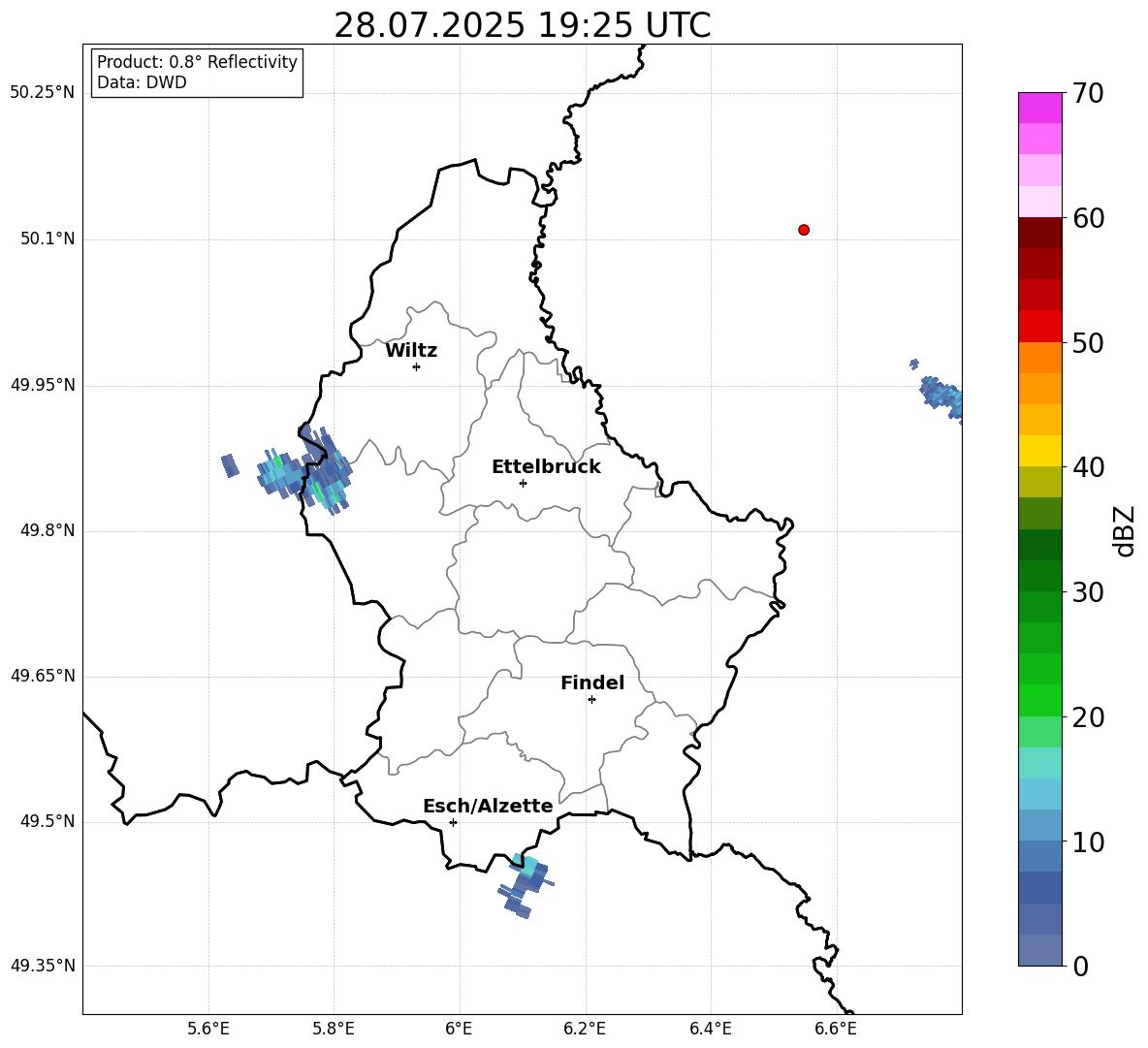Screen dimensions: 1148x1048
Task: Click the colorbar tick label 50
Action: tap(1088, 342)
